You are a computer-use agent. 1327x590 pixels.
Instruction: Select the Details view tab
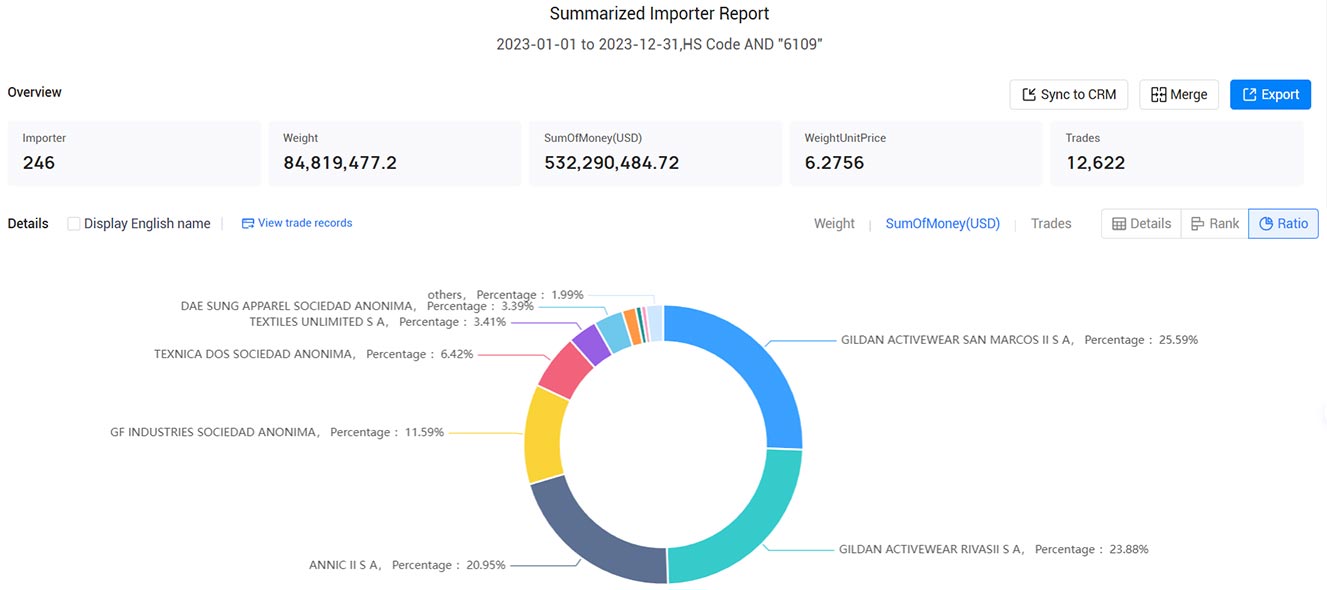[x=1142, y=224]
